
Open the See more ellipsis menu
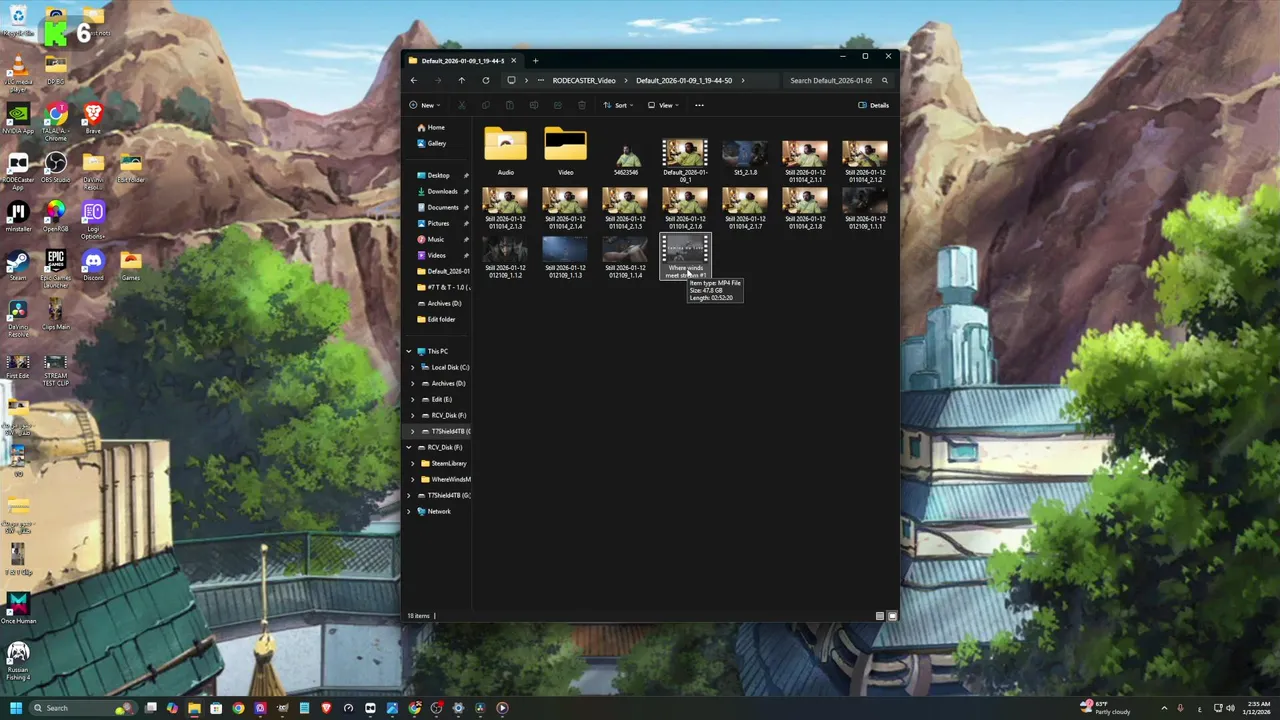click(x=699, y=105)
